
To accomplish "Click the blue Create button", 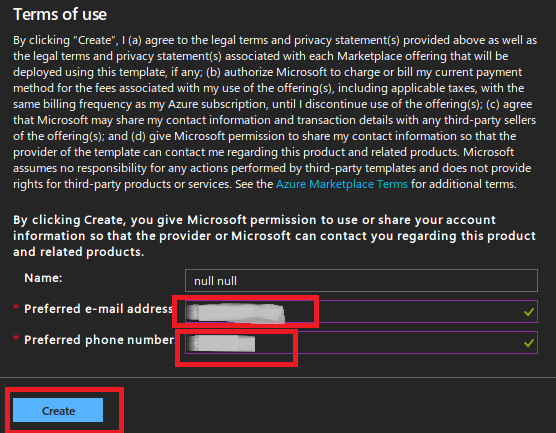I will click(x=58, y=410).
